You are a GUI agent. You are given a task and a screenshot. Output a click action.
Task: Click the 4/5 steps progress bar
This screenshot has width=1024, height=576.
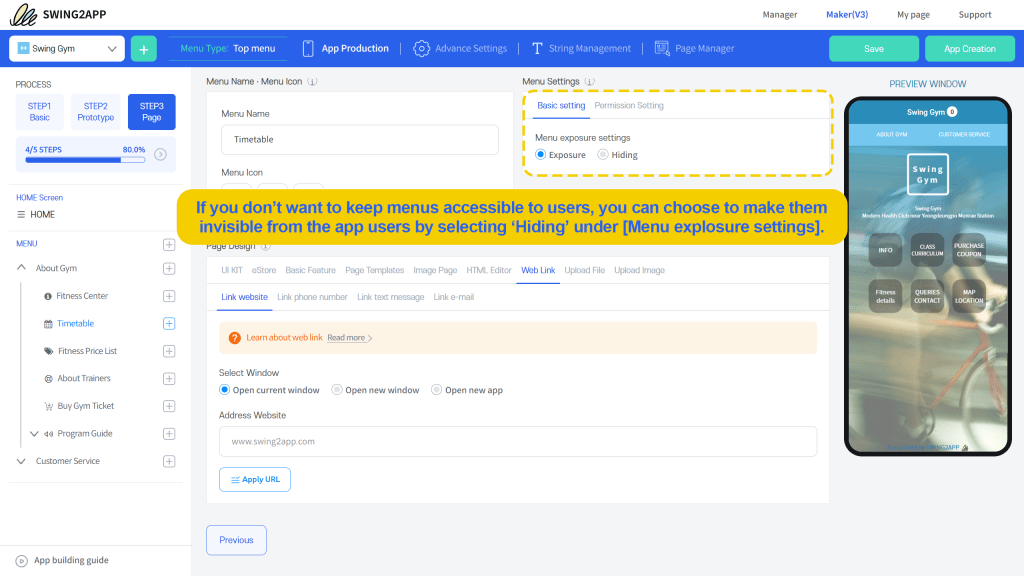click(85, 160)
